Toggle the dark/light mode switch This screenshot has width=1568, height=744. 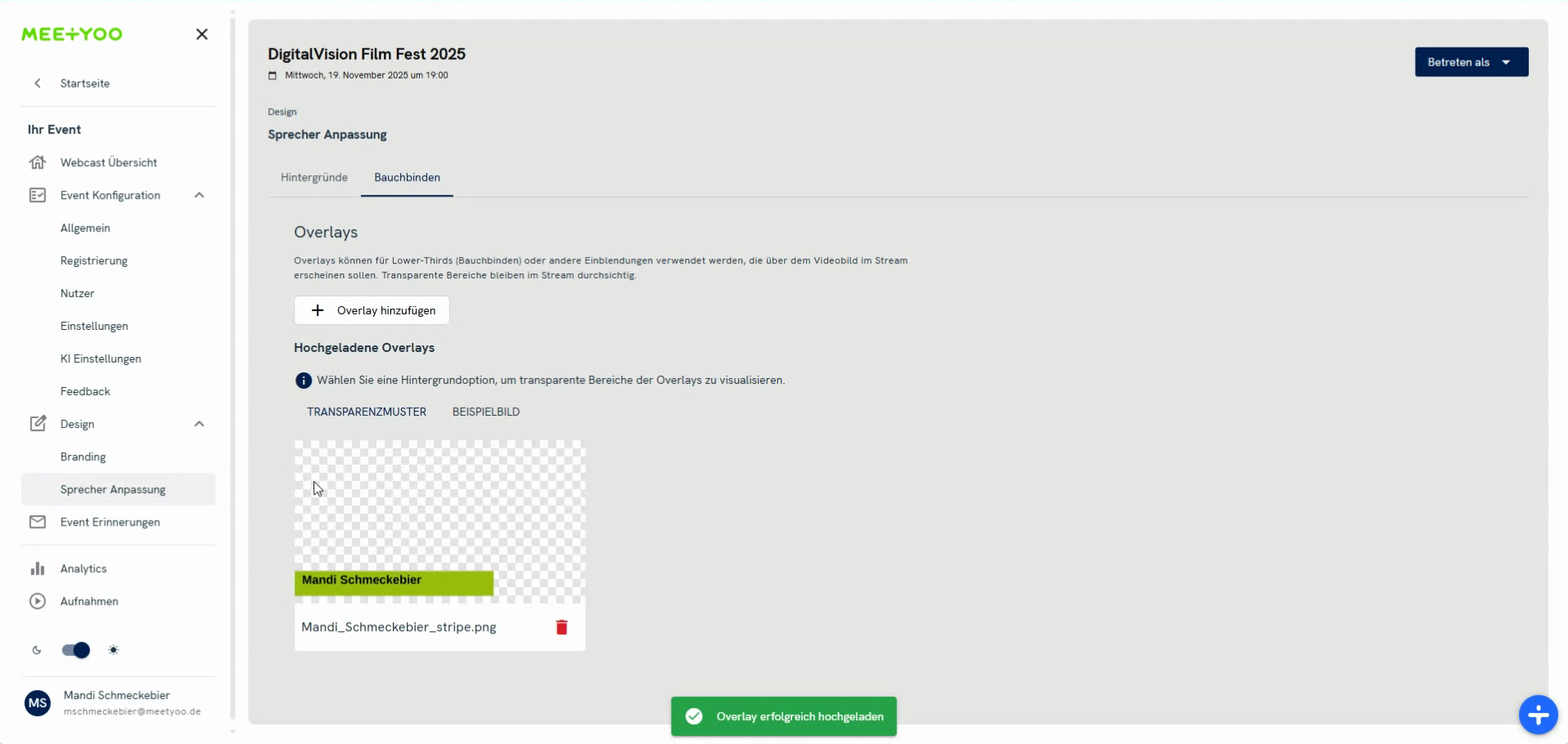[76, 650]
